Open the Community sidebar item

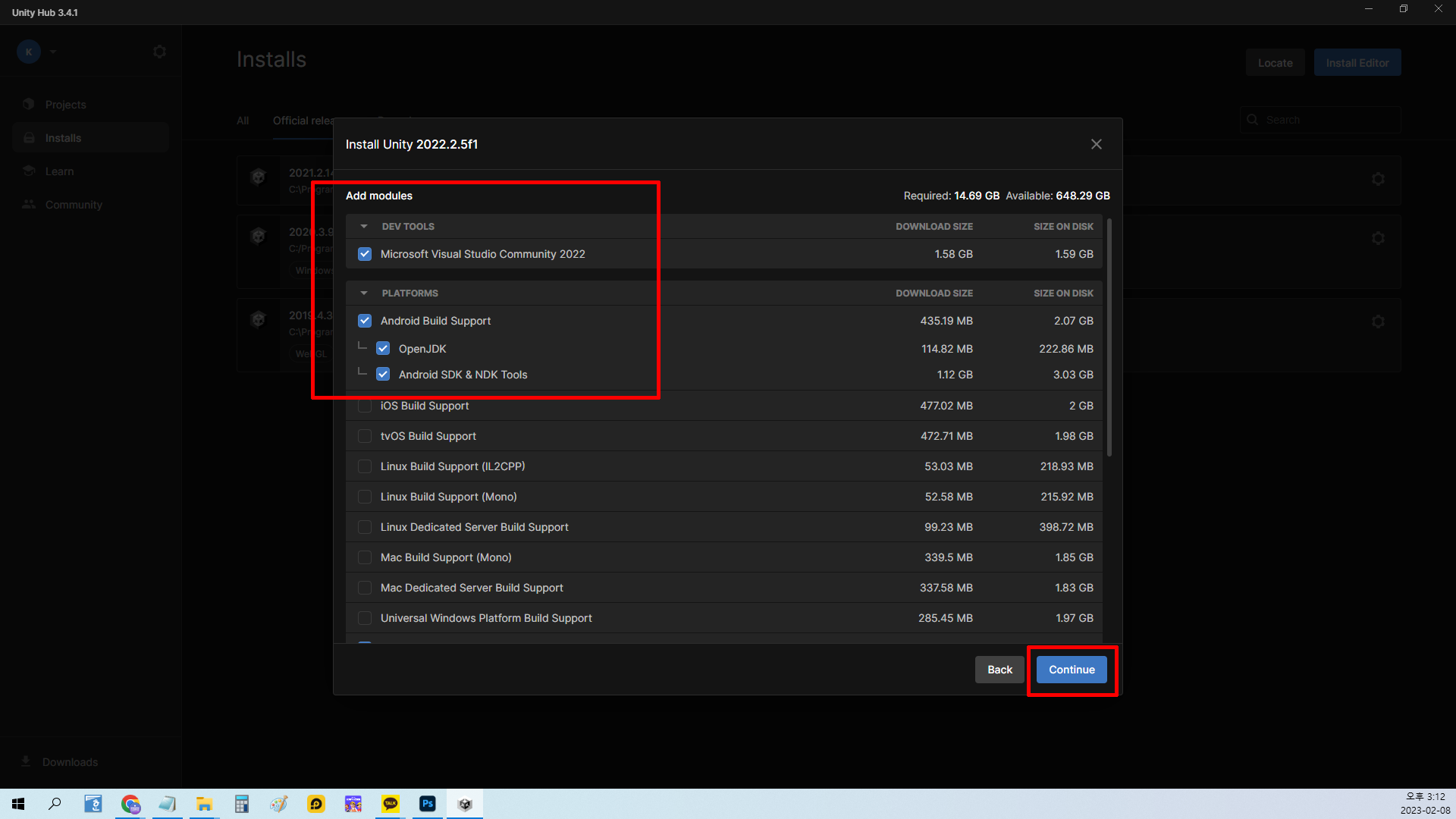click(x=90, y=205)
